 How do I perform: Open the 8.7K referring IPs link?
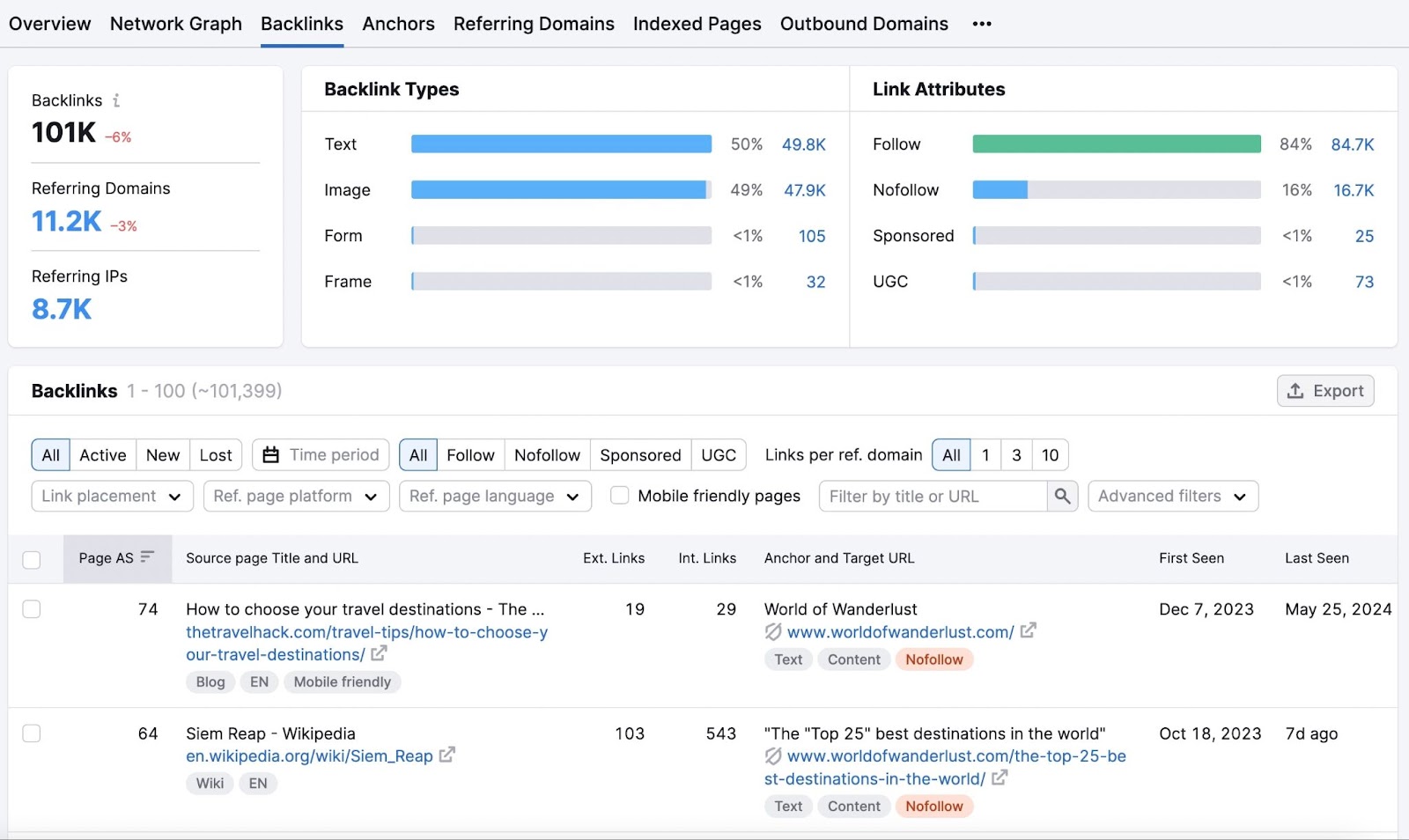[62, 309]
